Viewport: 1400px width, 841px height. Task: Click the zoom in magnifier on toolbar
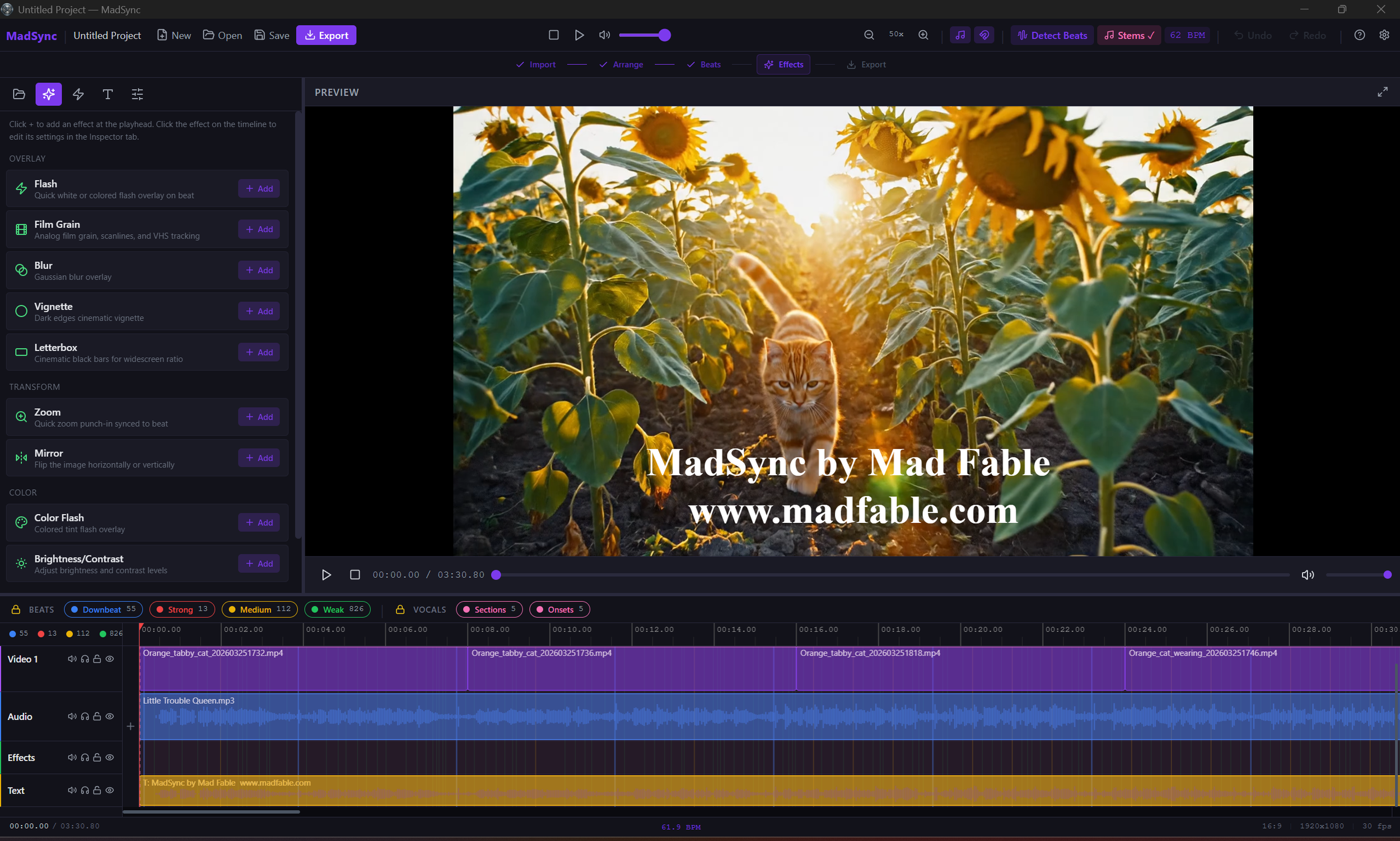tap(923, 35)
